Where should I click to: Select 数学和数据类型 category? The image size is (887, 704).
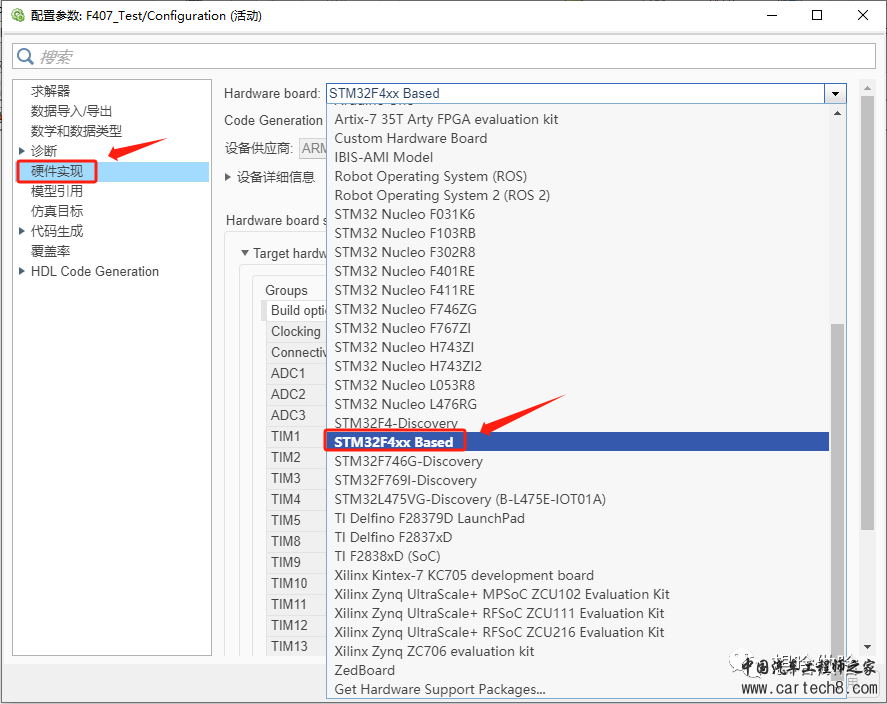pos(76,131)
